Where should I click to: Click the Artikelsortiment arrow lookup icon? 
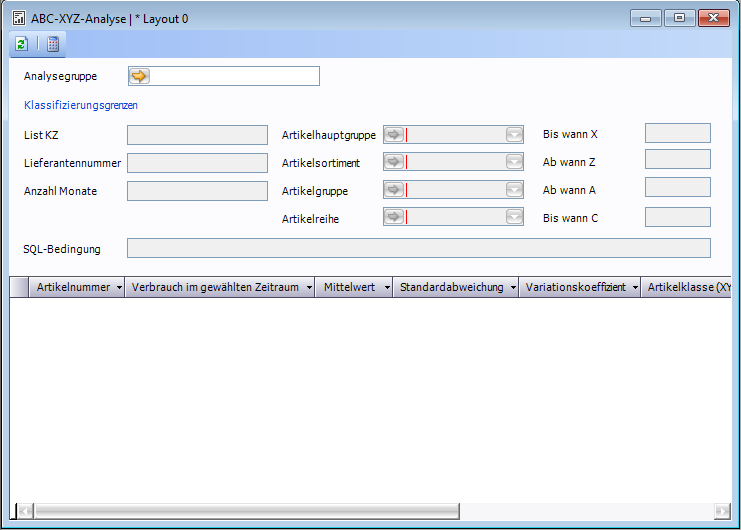(394, 162)
